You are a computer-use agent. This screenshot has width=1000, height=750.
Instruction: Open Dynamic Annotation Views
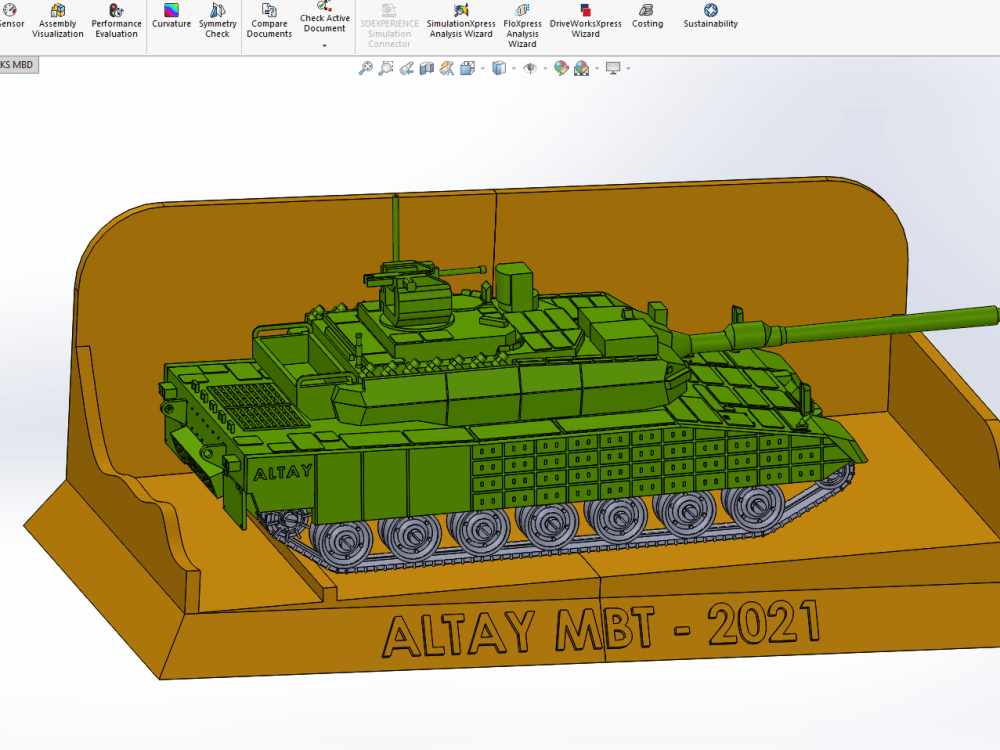(x=447, y=68)
